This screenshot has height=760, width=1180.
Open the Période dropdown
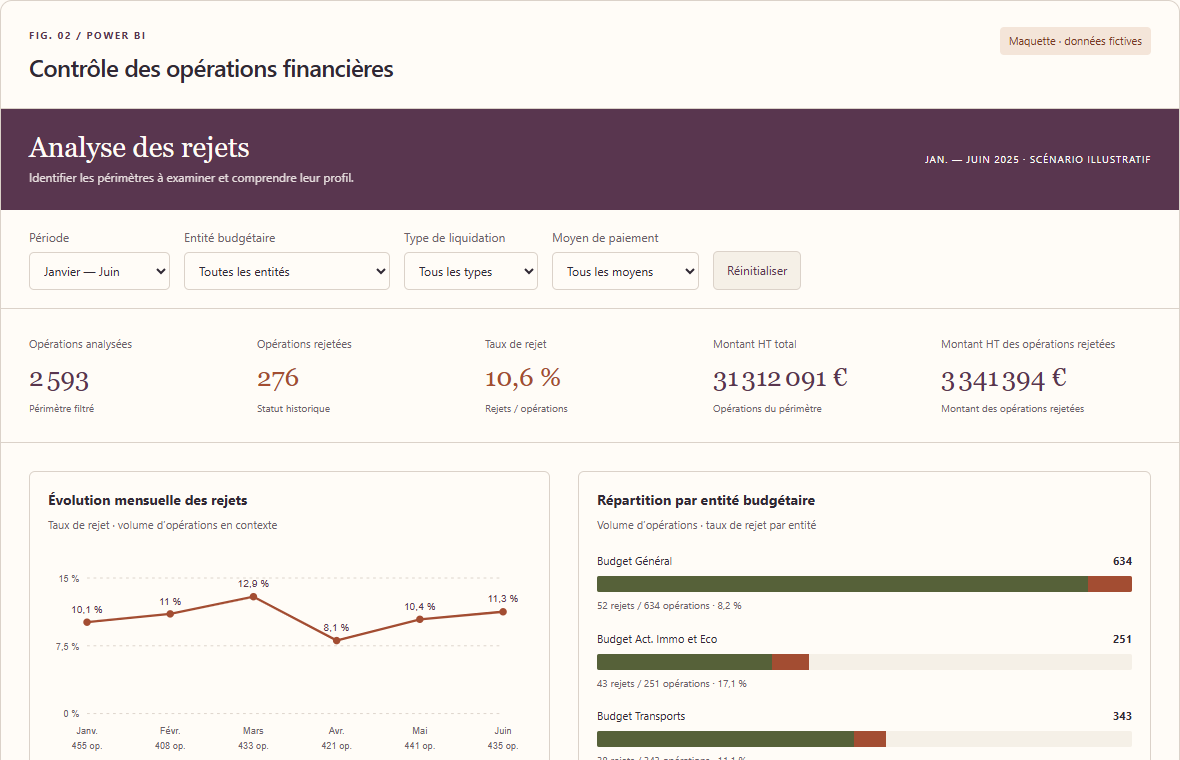click(99, 271)
